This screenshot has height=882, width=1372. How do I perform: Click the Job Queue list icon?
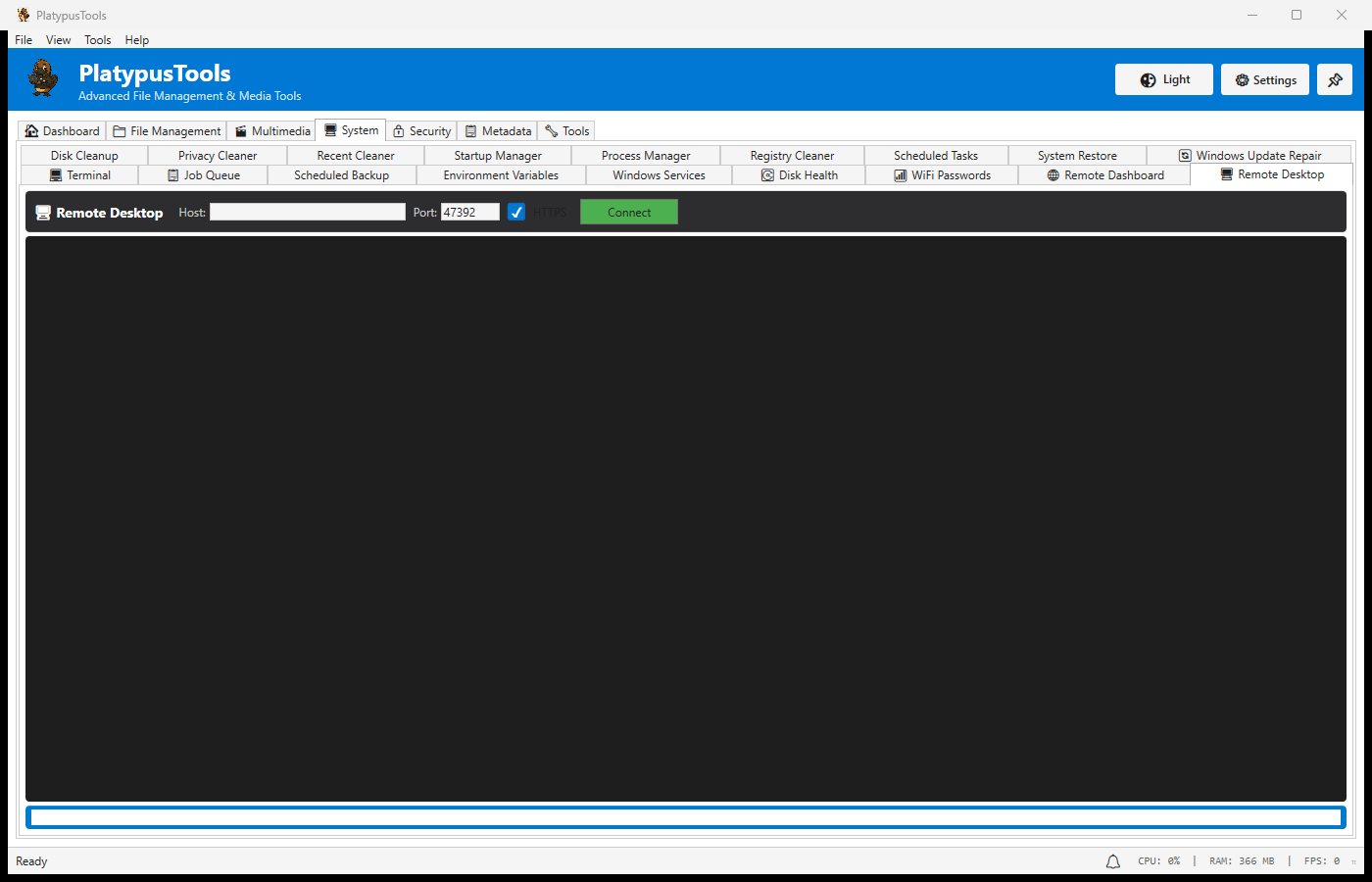172,174
